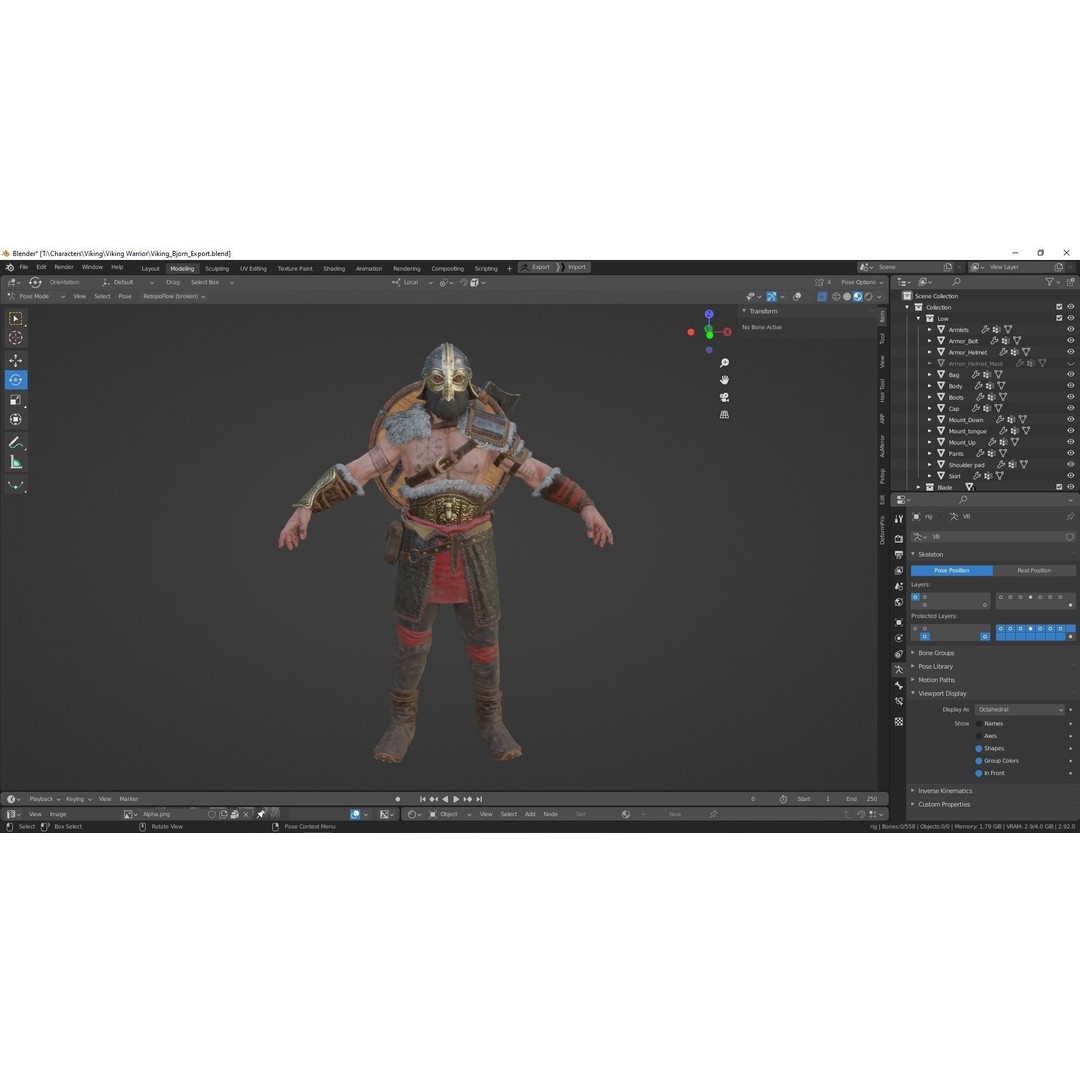Viewport: 1080px width, 1080px height.
Task: Select the Breakdowner pose tool icon
Action: (15, 486)
